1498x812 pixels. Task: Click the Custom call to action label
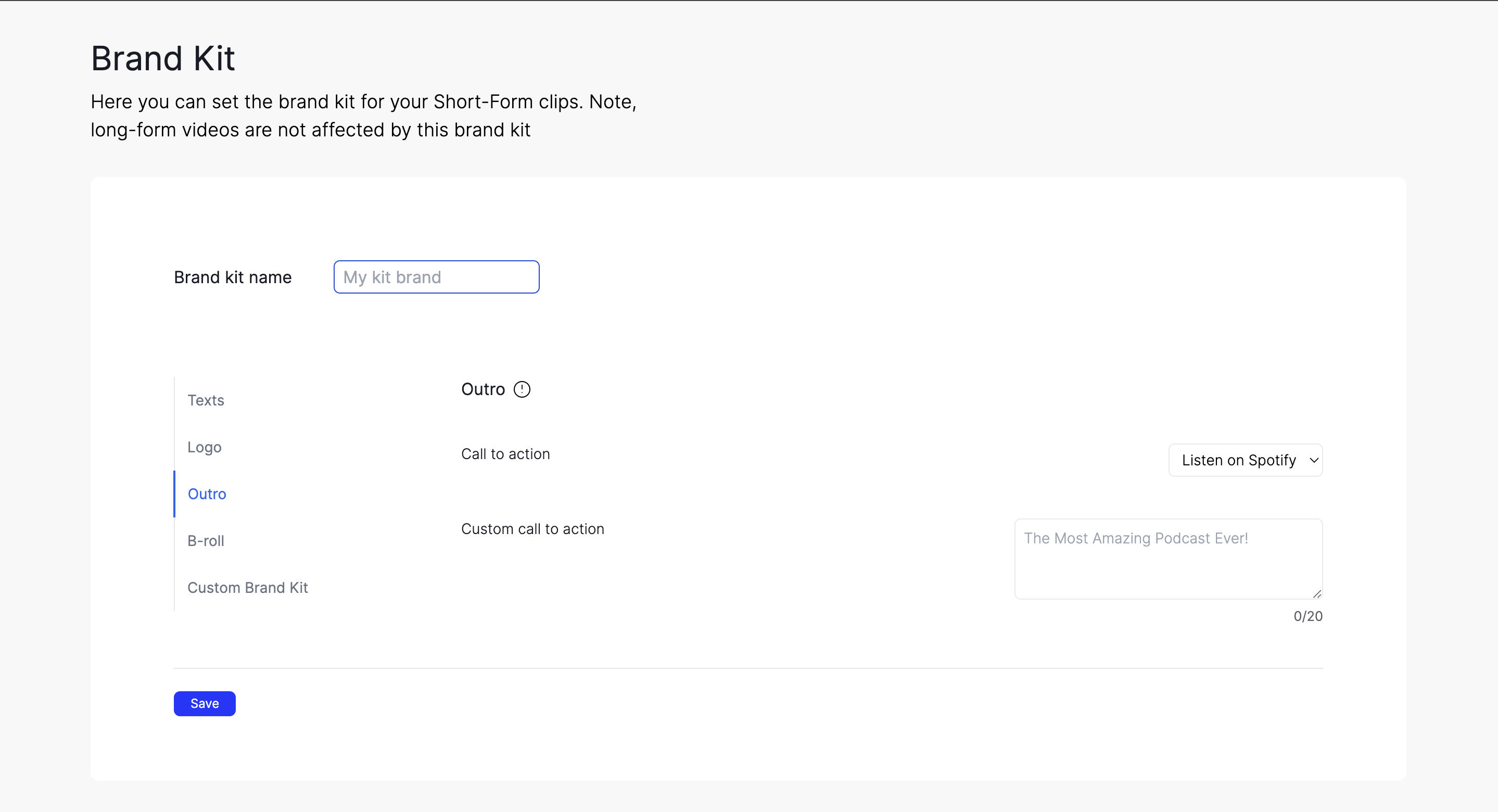point(532,529)
